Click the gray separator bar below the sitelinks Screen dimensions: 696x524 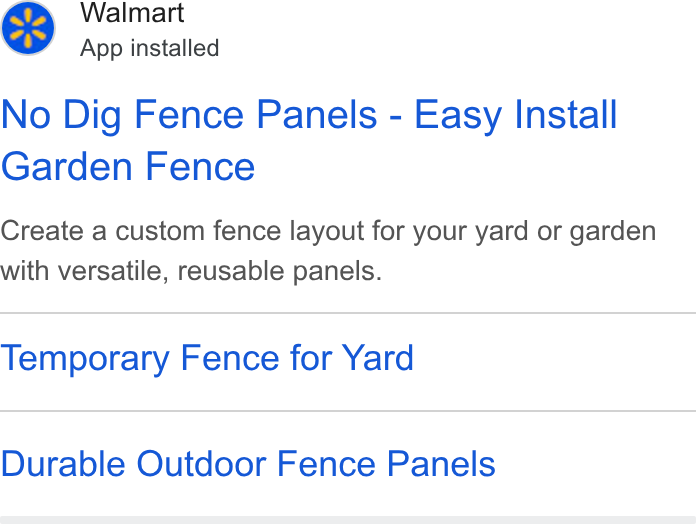tap(348, 520)
